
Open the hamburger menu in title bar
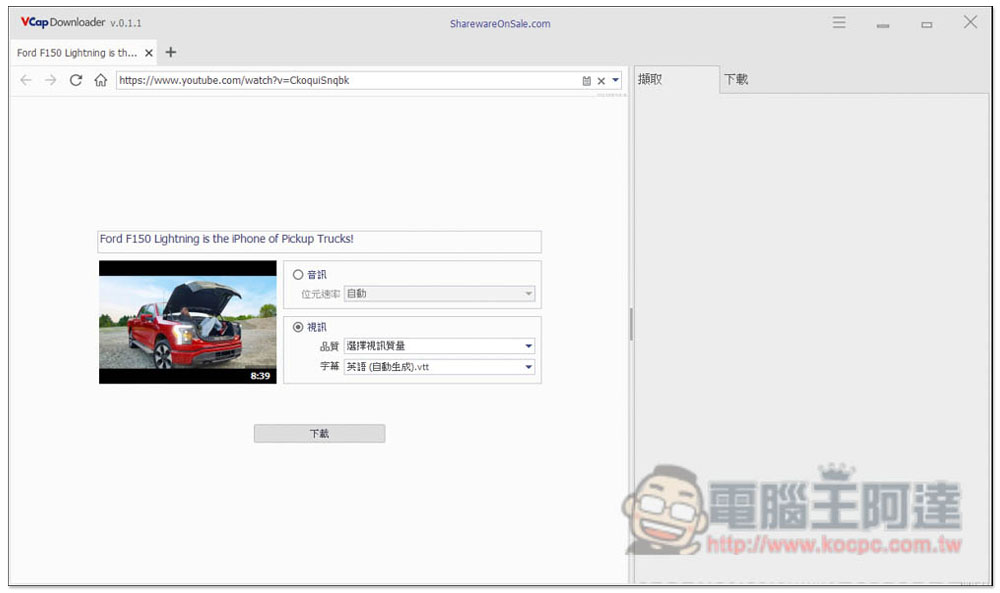(x=839, y=23)
